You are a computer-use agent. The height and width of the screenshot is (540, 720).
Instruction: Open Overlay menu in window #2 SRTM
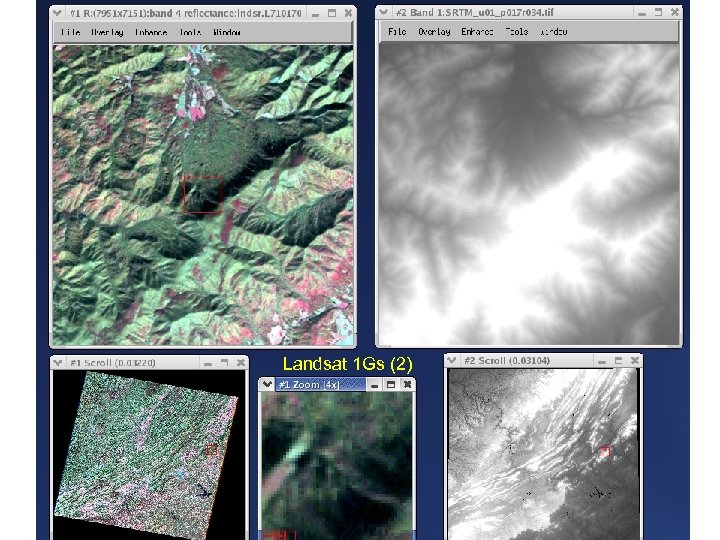pyautogui.click(x=434, y=32)
